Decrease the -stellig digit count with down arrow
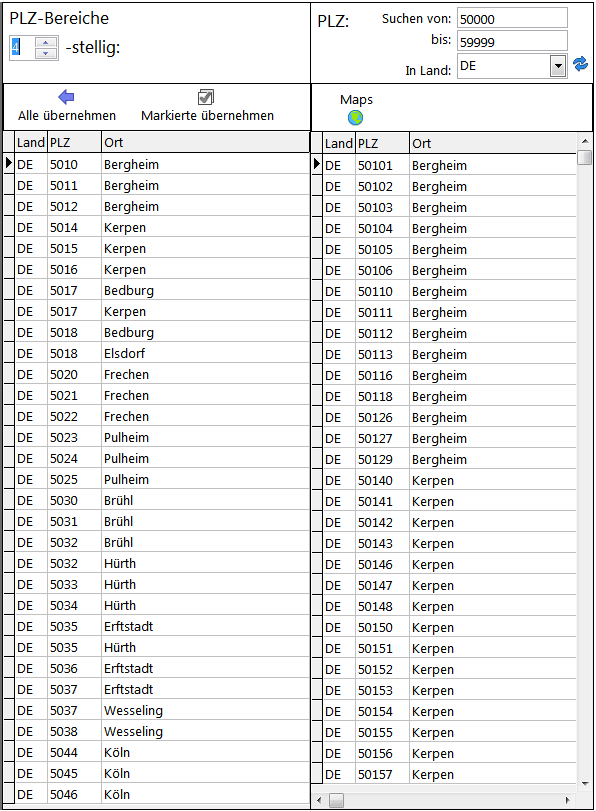This screenshot has width=596, height=811. 46,53
